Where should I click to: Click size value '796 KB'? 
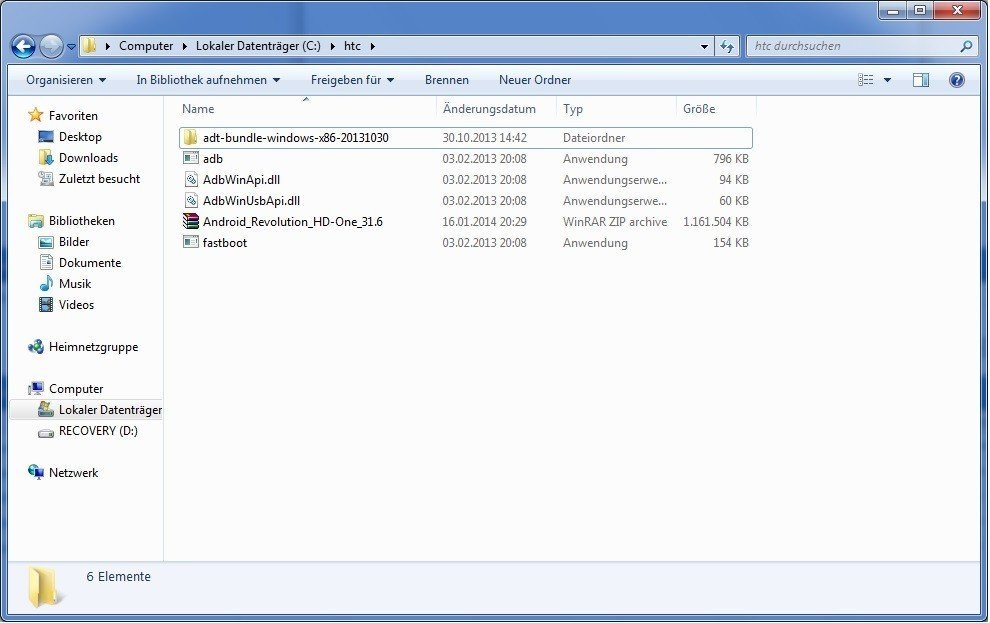731,159
